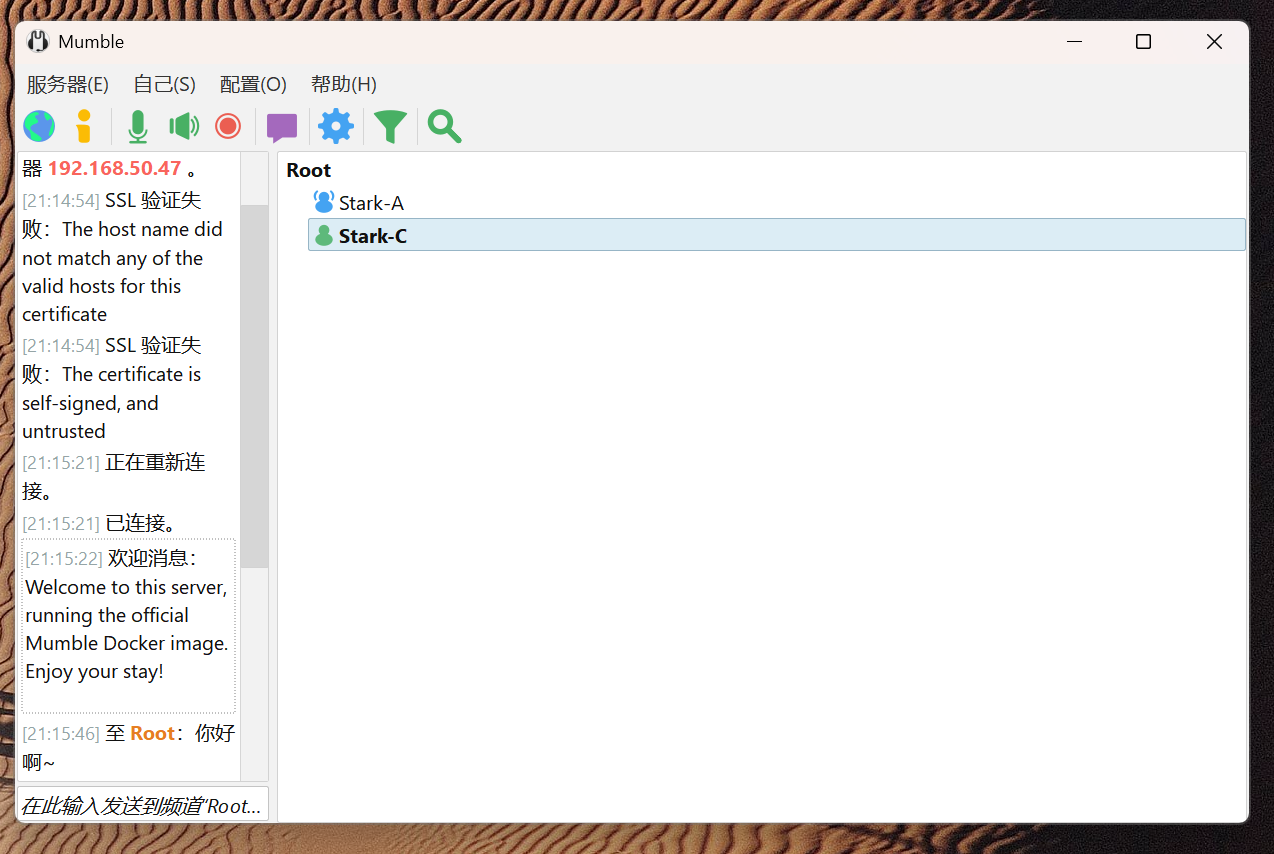Image resolution: width=1274 pixels, height=854 pixels.
Task: Click the Mumble app icon in the title bar
Action: [x=38, y=42]
